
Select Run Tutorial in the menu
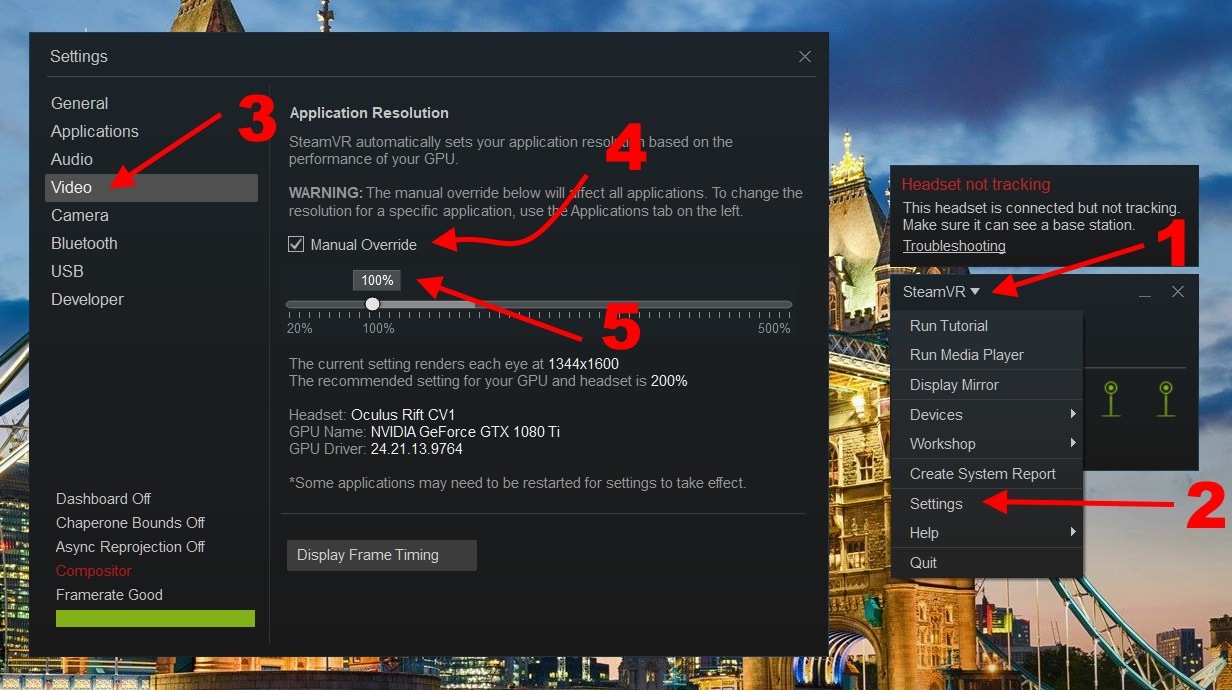[948, 326]
